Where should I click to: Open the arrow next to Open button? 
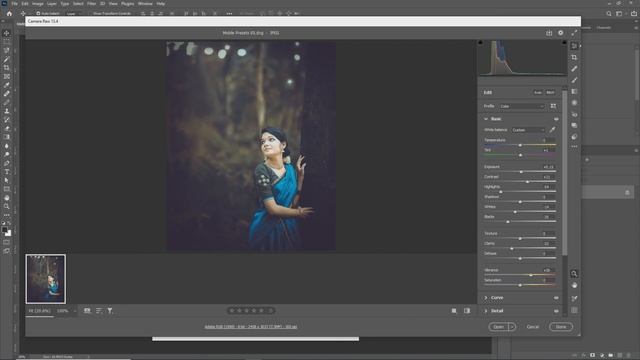(x=512, y=327)
